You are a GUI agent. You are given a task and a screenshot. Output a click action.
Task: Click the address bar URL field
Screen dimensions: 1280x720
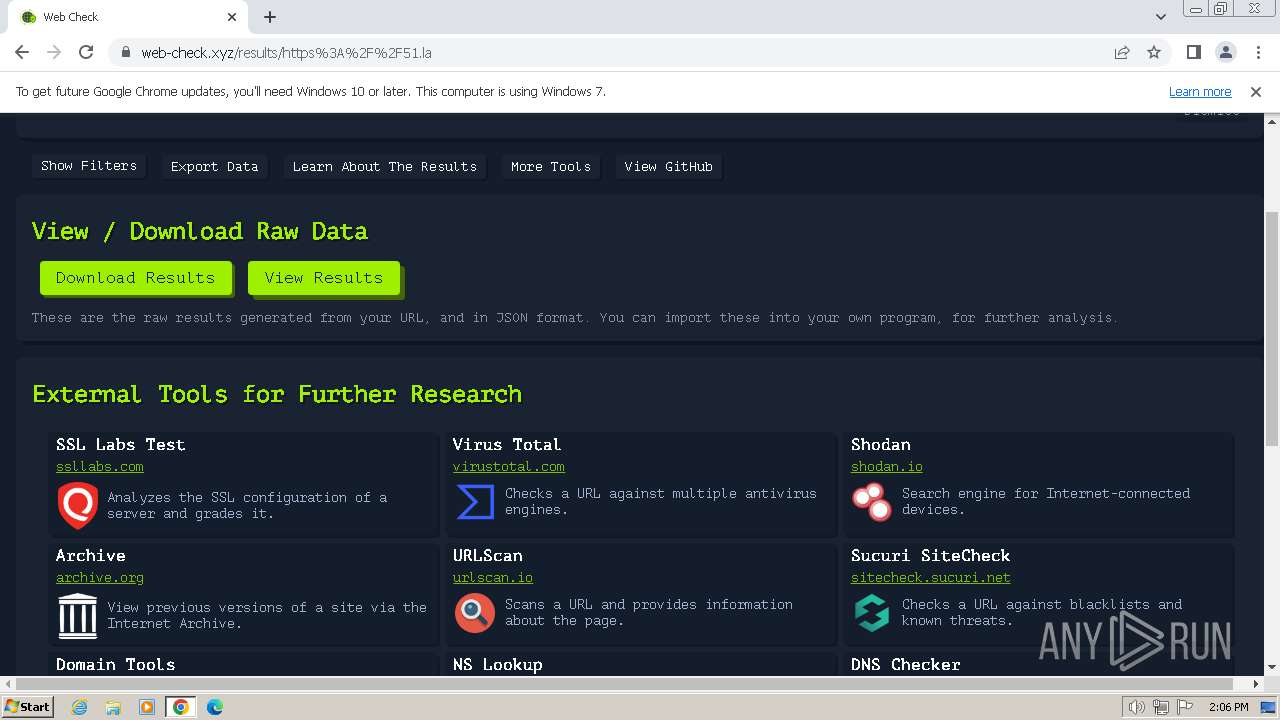click(620, 52)
